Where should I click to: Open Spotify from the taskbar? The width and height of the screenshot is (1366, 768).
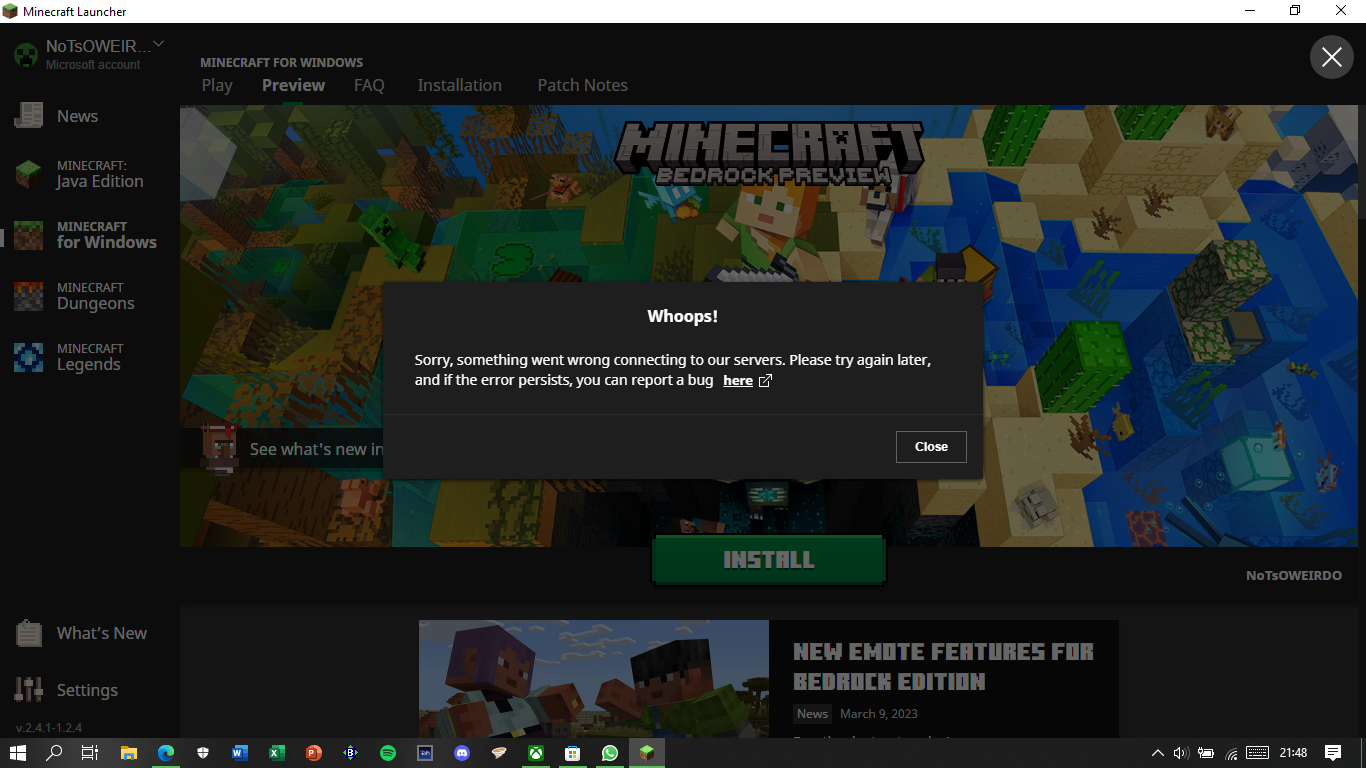(388, 753)
